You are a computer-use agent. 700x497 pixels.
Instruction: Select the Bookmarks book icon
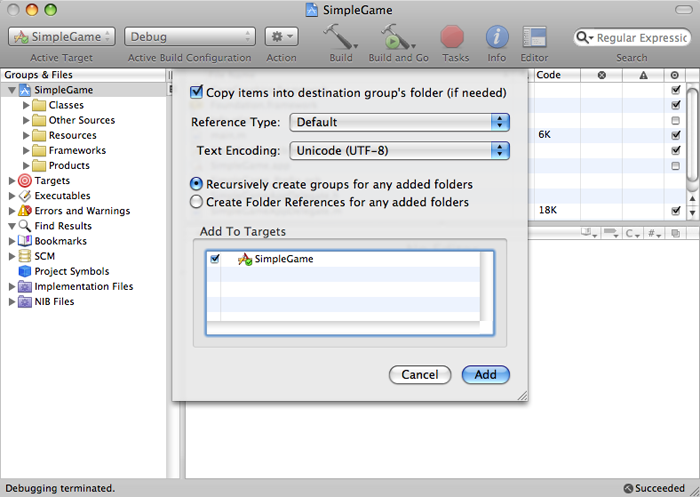[x=25, y=241]
